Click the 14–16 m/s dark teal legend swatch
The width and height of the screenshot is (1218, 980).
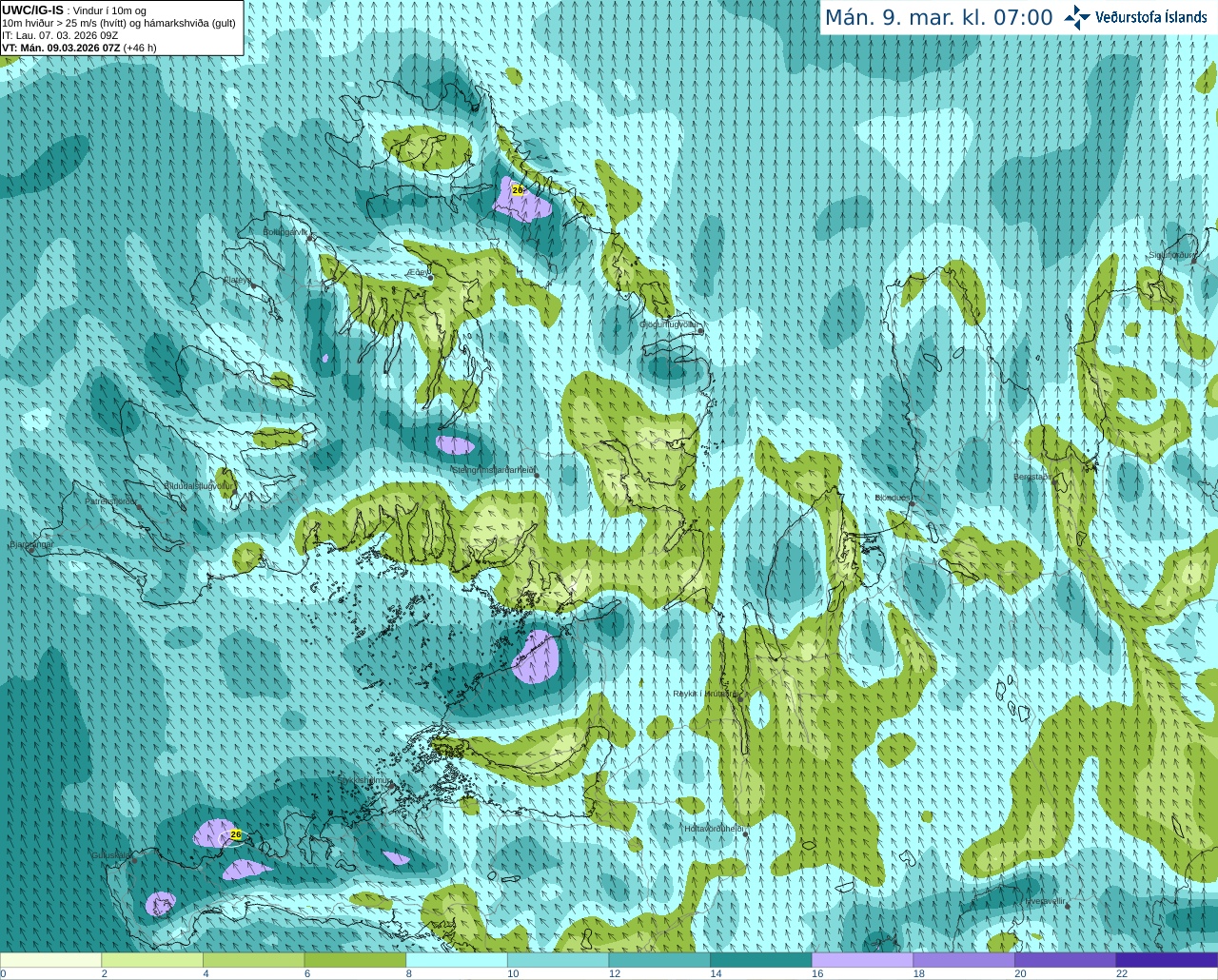coord(761,960)
